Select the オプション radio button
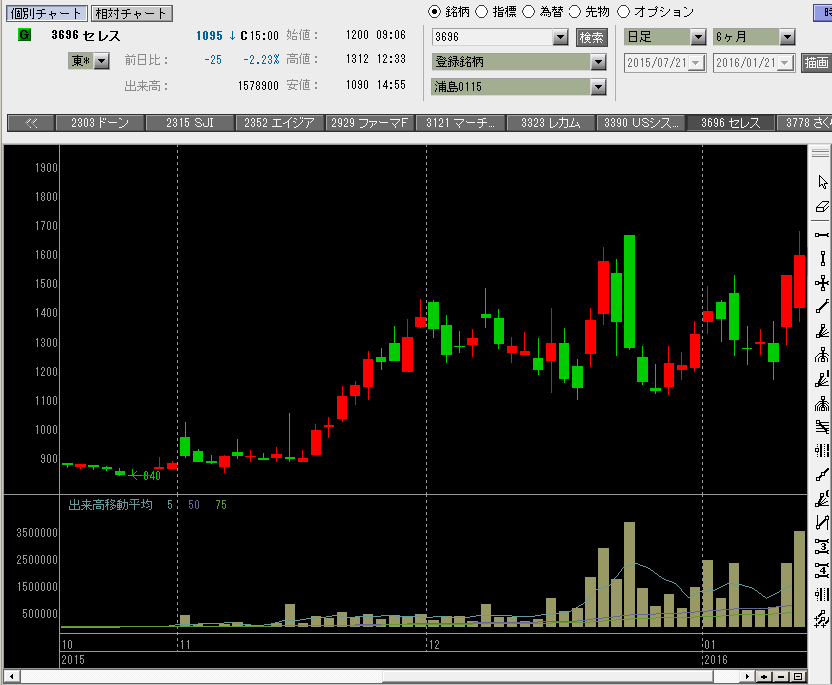This screenshot has height=685, width=832. pyautogui.click(x=623, y=12)
